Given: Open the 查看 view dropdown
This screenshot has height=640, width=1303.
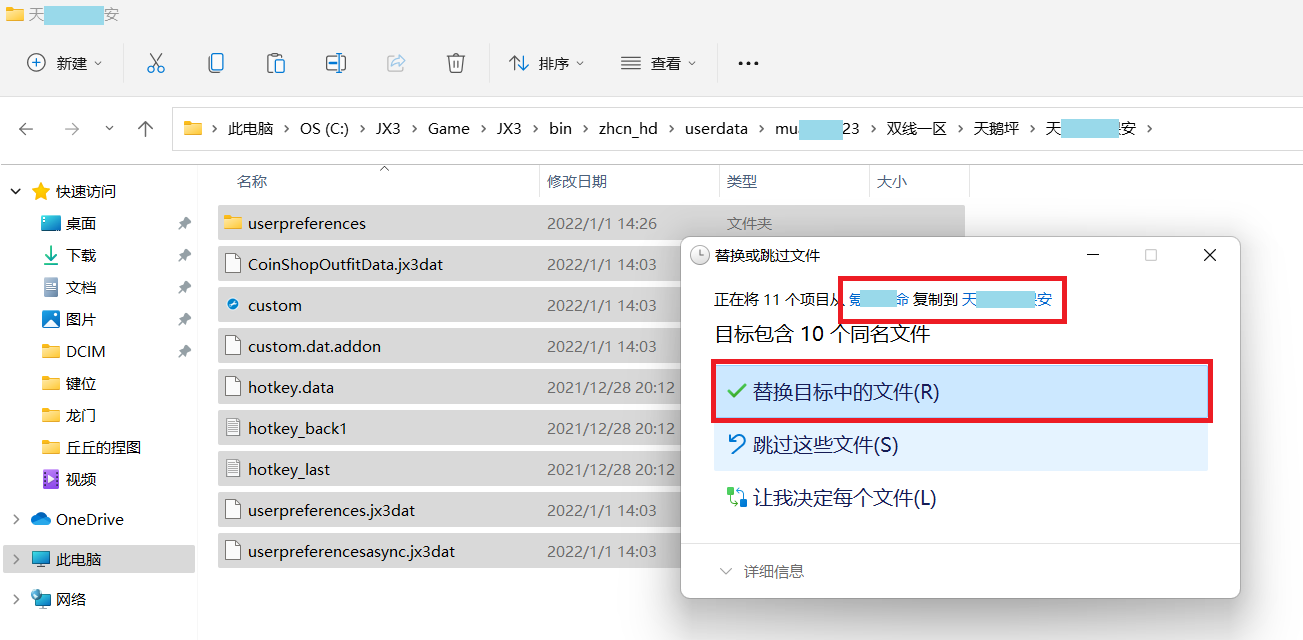Looking at the screenshot, I should tap(658, 63).
